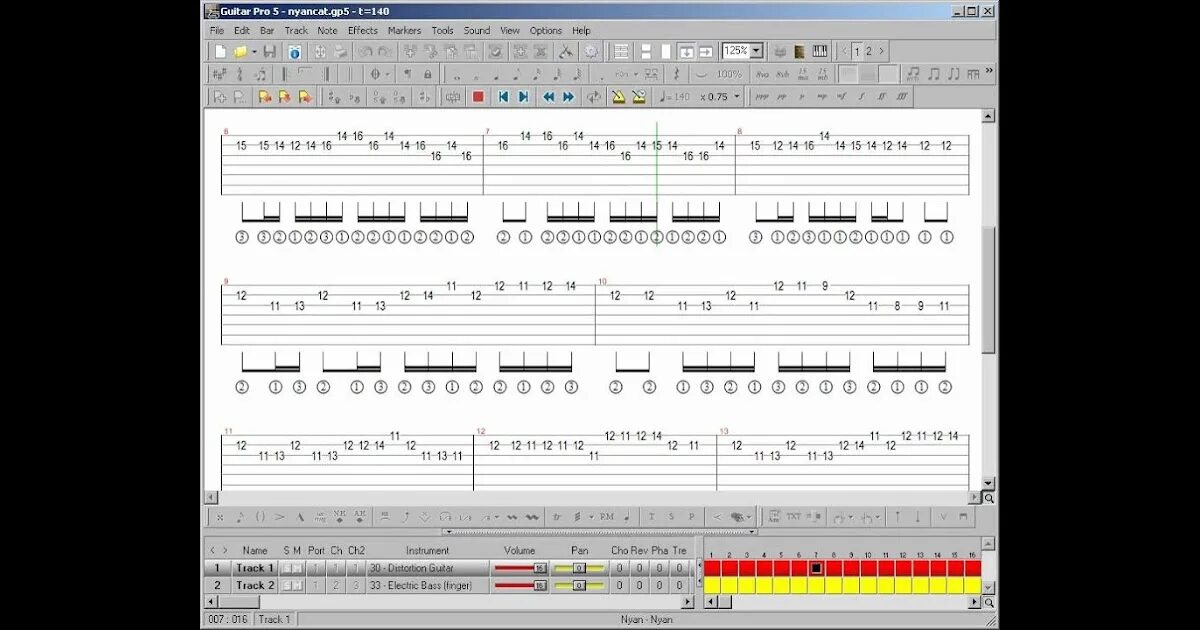Open the Note menu

pyautogui.click(x=327, y=30)
